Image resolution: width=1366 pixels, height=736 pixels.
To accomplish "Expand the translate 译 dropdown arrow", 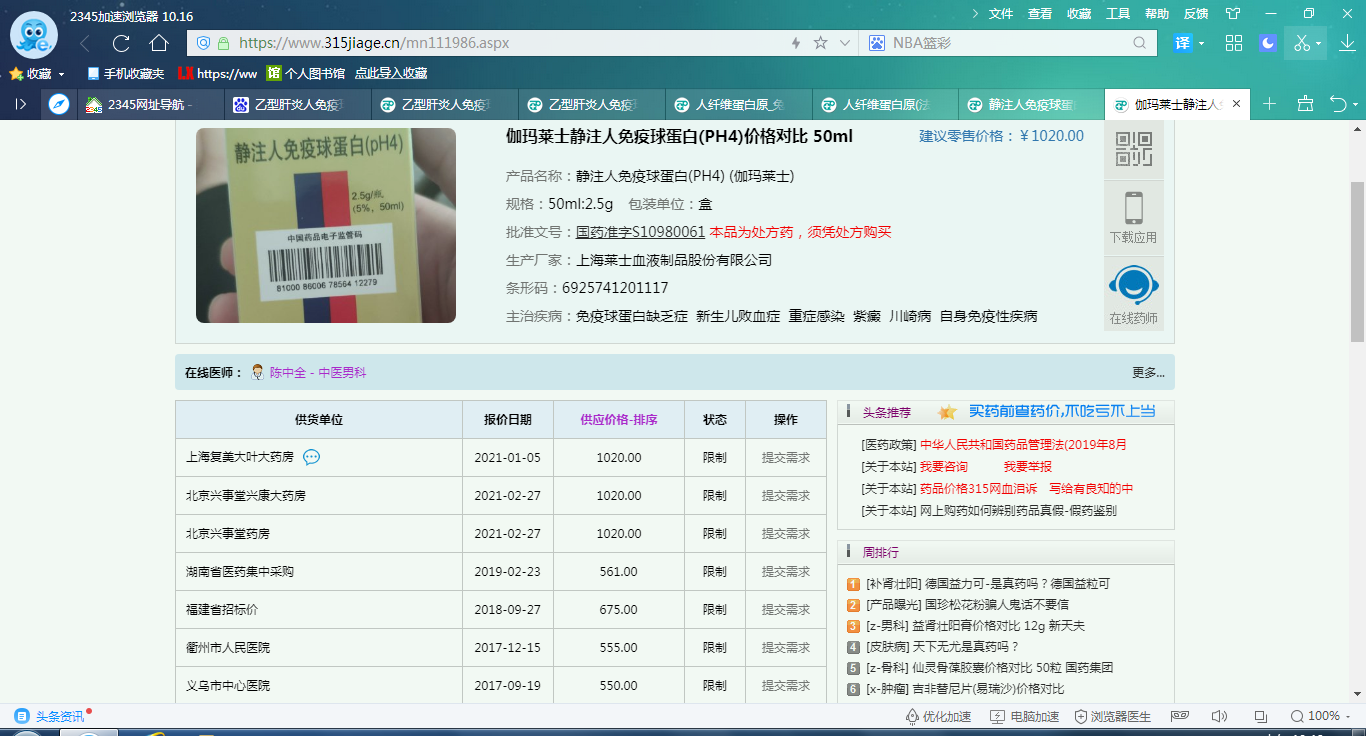I will pyautogui.click(x=1202, y=44).
